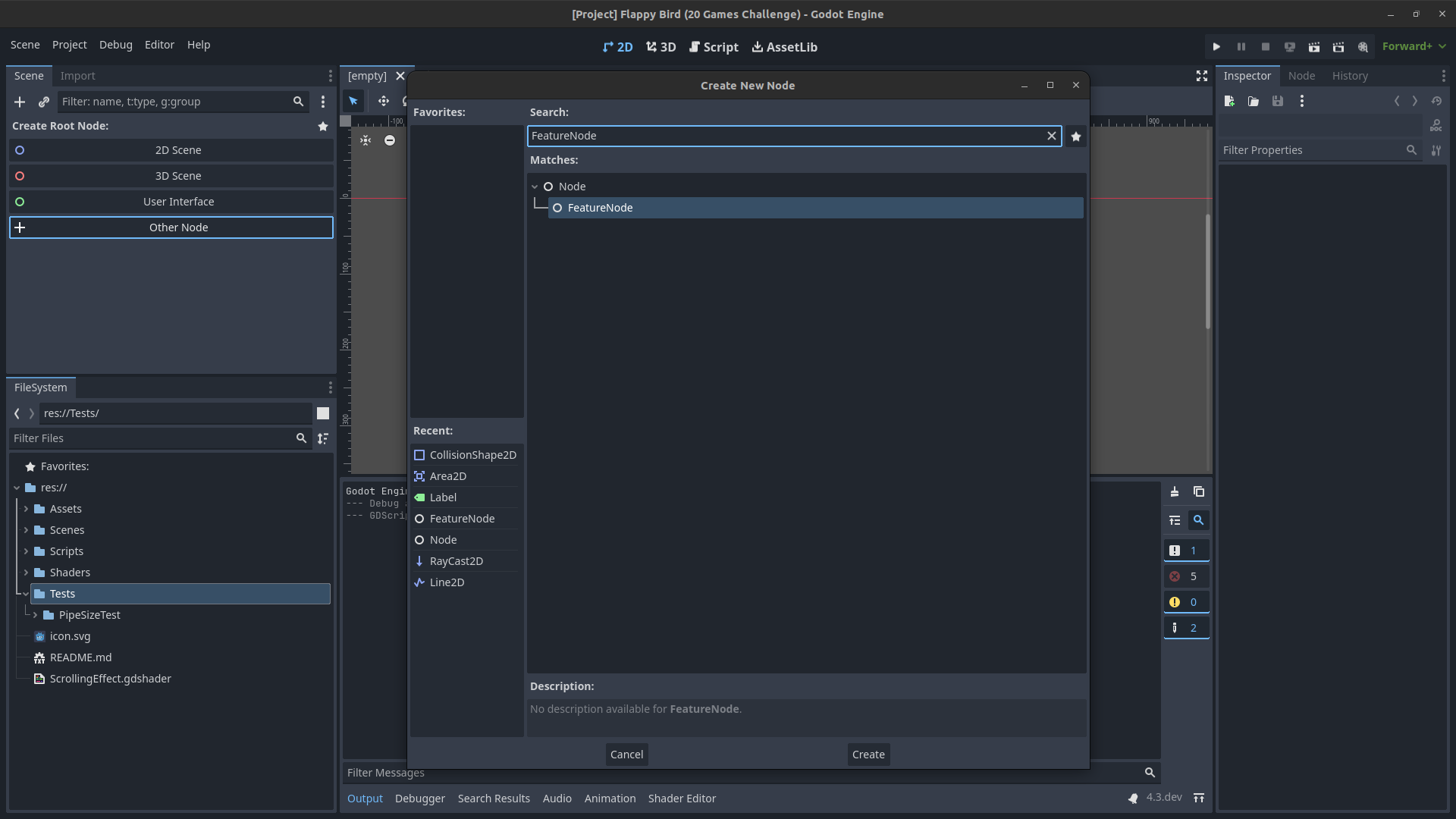Screen dimensions: 1456x819
Task: Activate the Move Mode tool
Action: [x=384, y=101]
